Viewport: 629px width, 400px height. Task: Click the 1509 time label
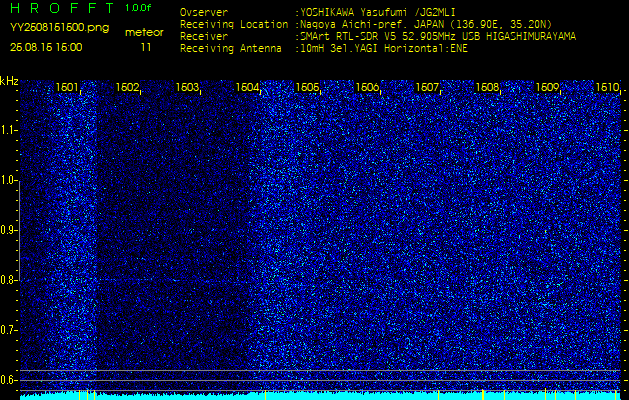coord(548,87)
